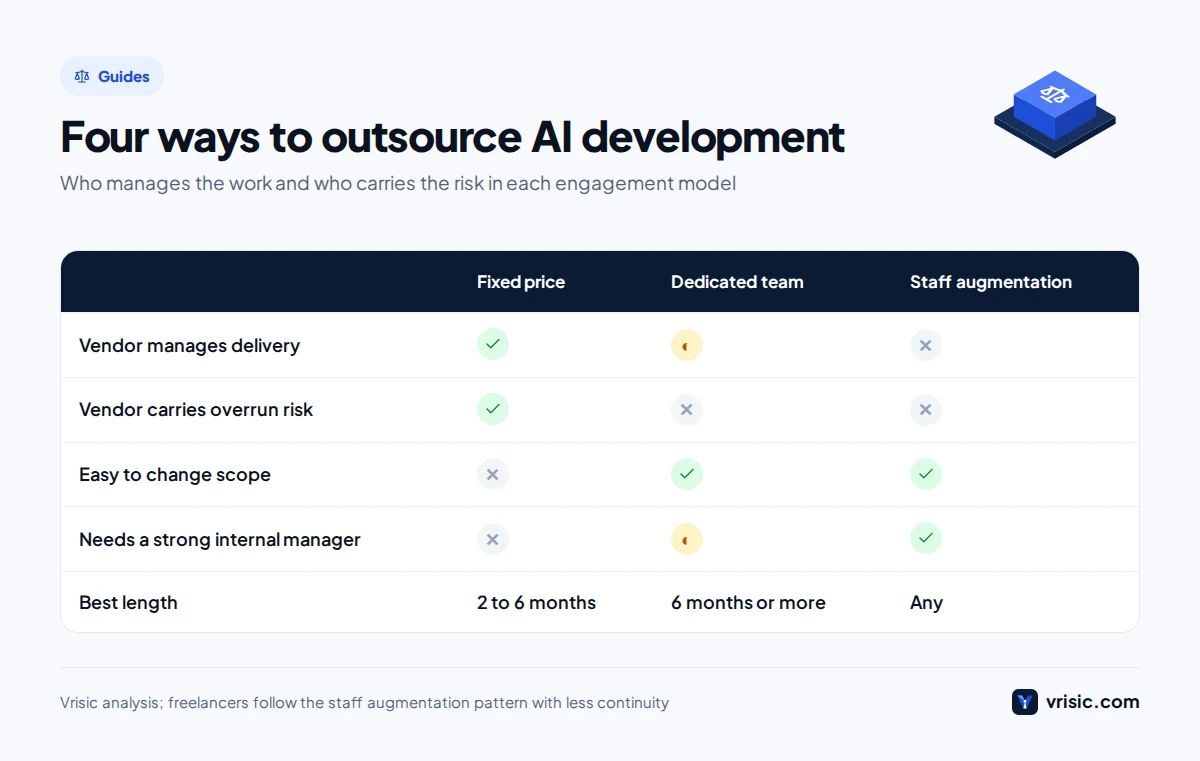Click the Best length row label
1200x761 pixels.
coord(128,603)
